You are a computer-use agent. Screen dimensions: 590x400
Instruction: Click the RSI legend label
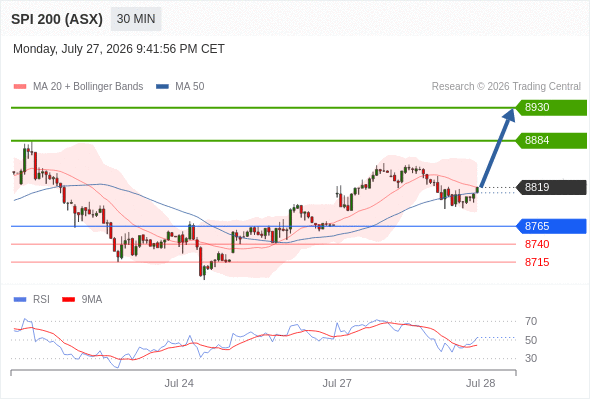tap(41, 300)
